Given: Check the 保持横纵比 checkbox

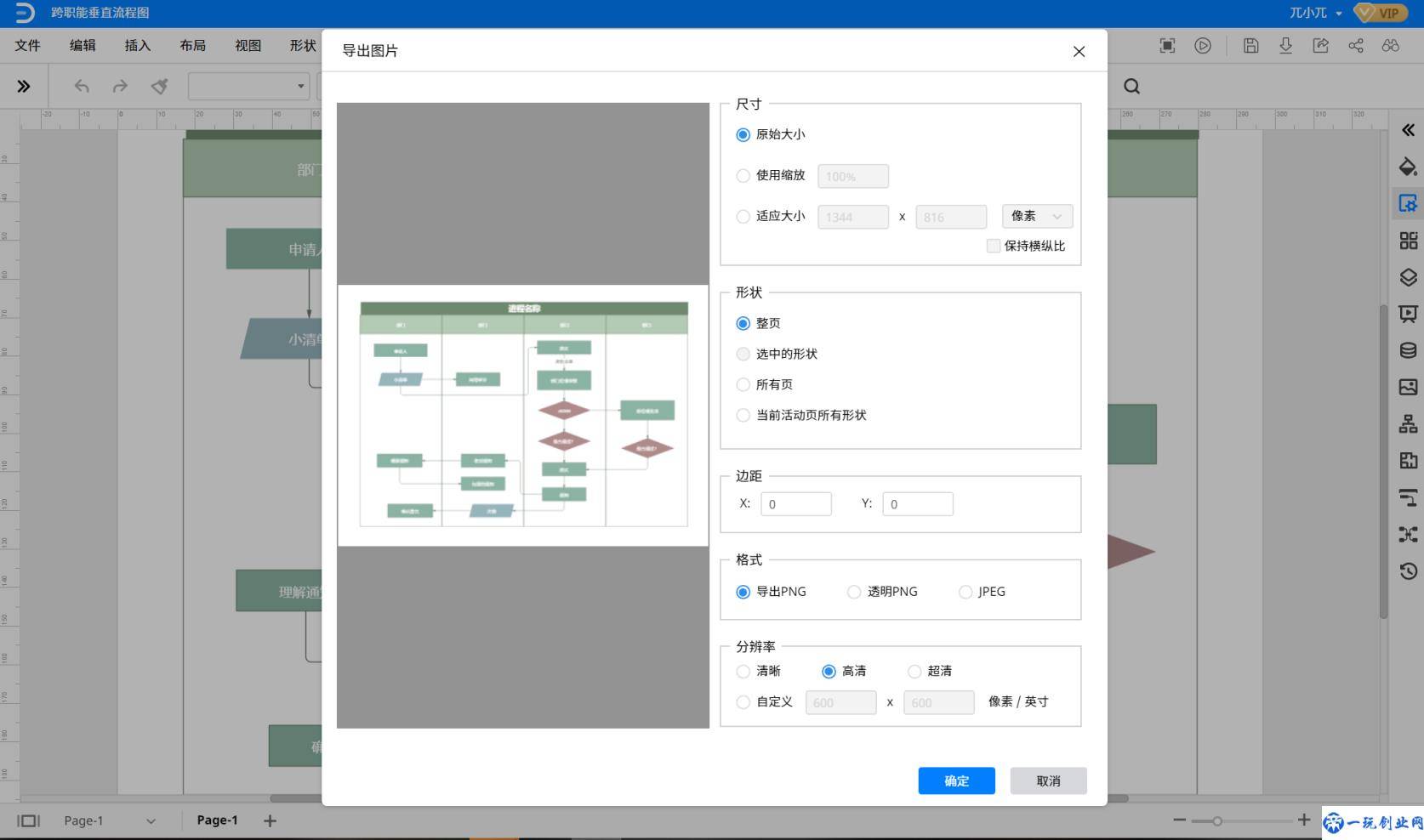Looking at the screenshot, I should tap(993, 246).
